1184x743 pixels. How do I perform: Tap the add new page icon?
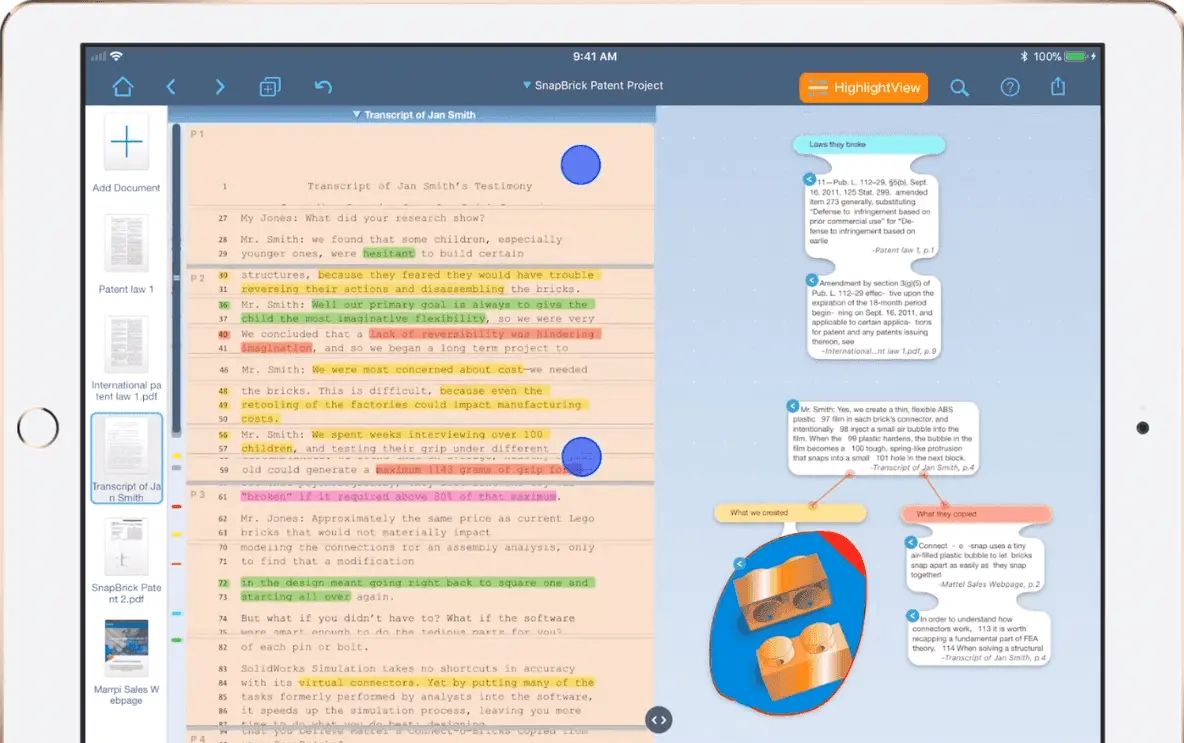270,88
